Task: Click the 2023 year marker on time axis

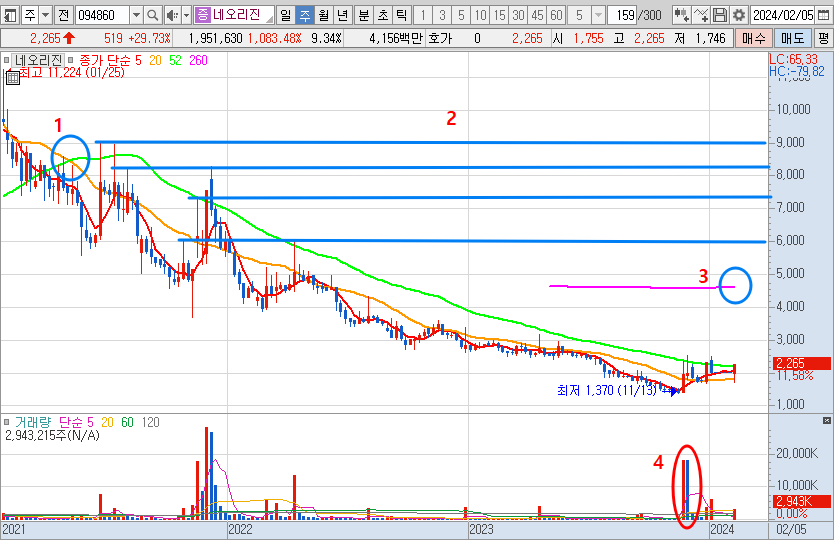Action: pos(480,529)
